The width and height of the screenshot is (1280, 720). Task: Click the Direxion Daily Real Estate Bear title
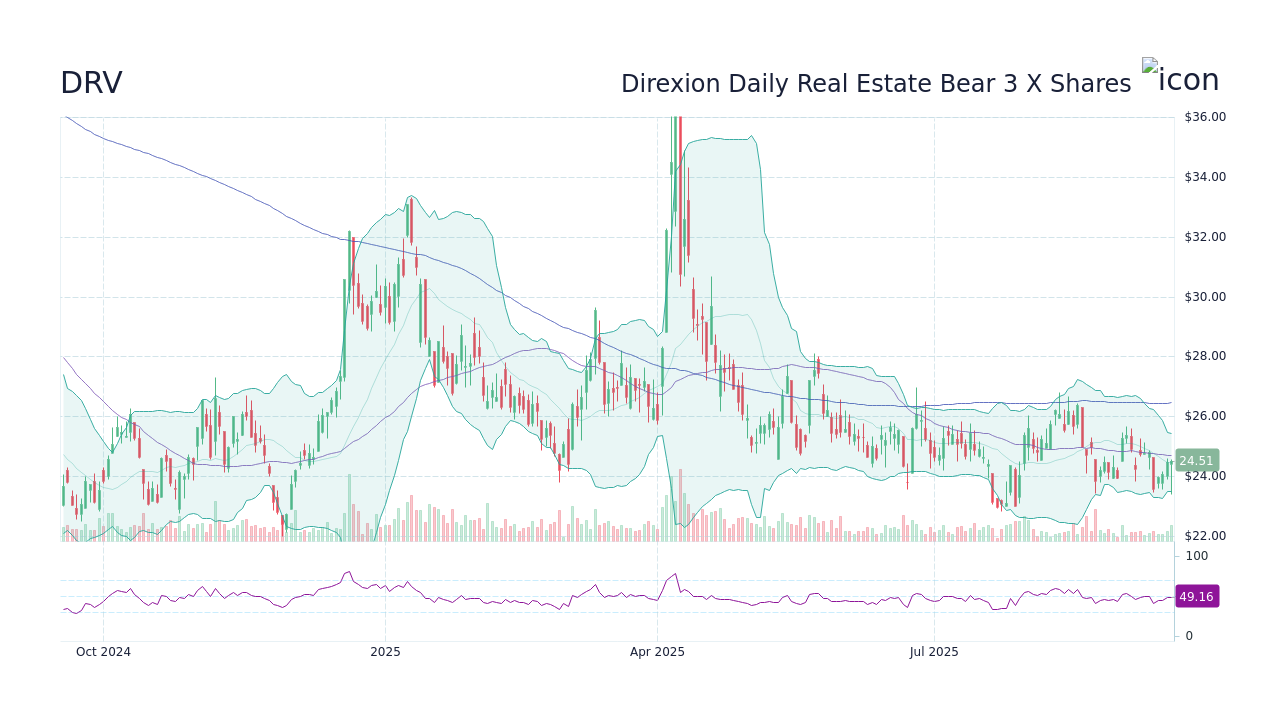pyautogui.click(x=876, y=84)
